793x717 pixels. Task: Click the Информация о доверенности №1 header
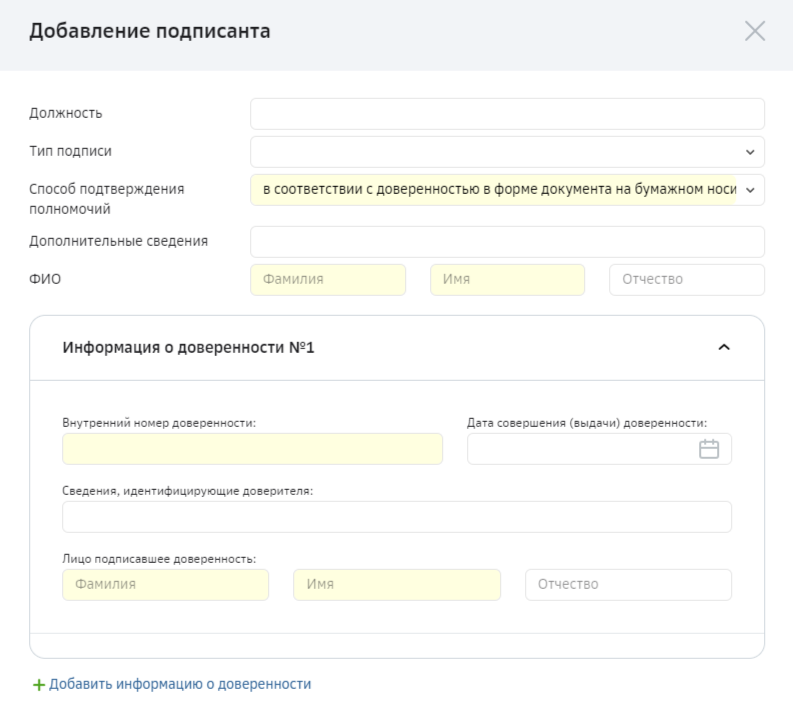click(x=396, y=348)
